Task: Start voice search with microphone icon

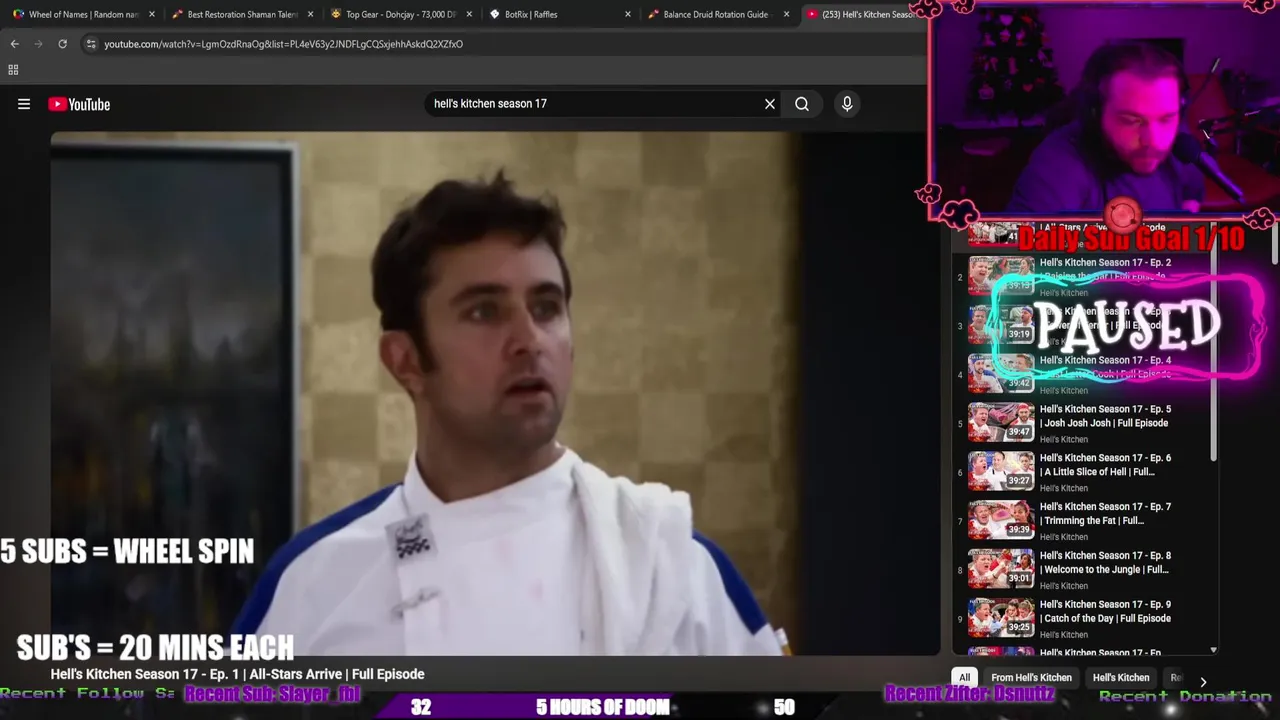Action: click(847, 104)
